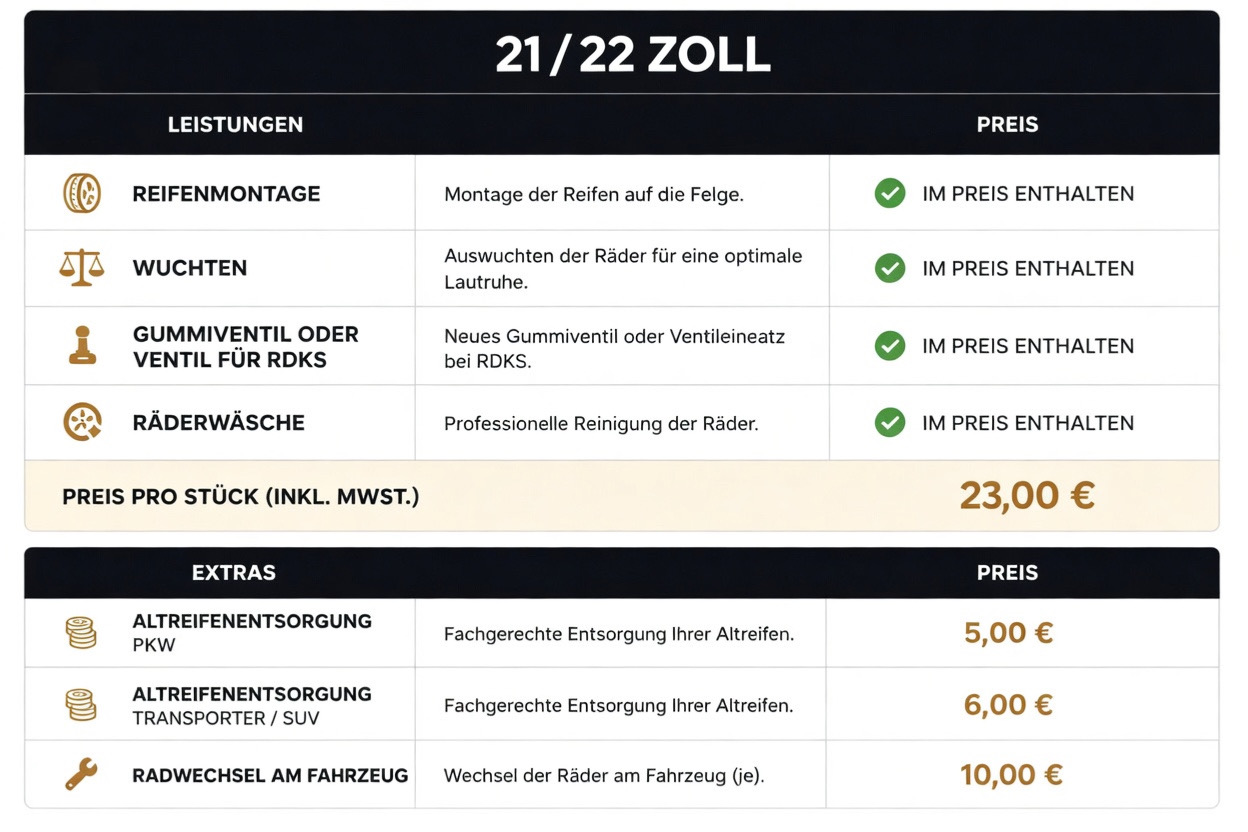Click the green checkmark in the Gummiventil row
Image resolution: width=1248 pixels, height=832 pixels.
[x=890, y=346]
